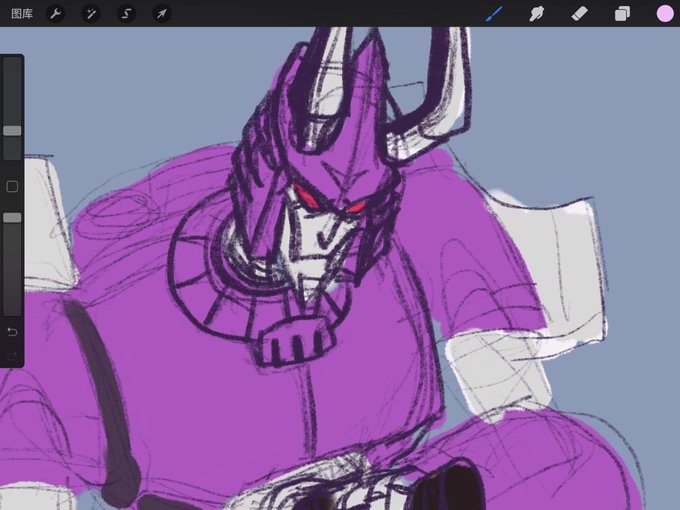Select the Selection S-shaped tool
This screenshot has height=510, width=680.
[x=126, y=14]
